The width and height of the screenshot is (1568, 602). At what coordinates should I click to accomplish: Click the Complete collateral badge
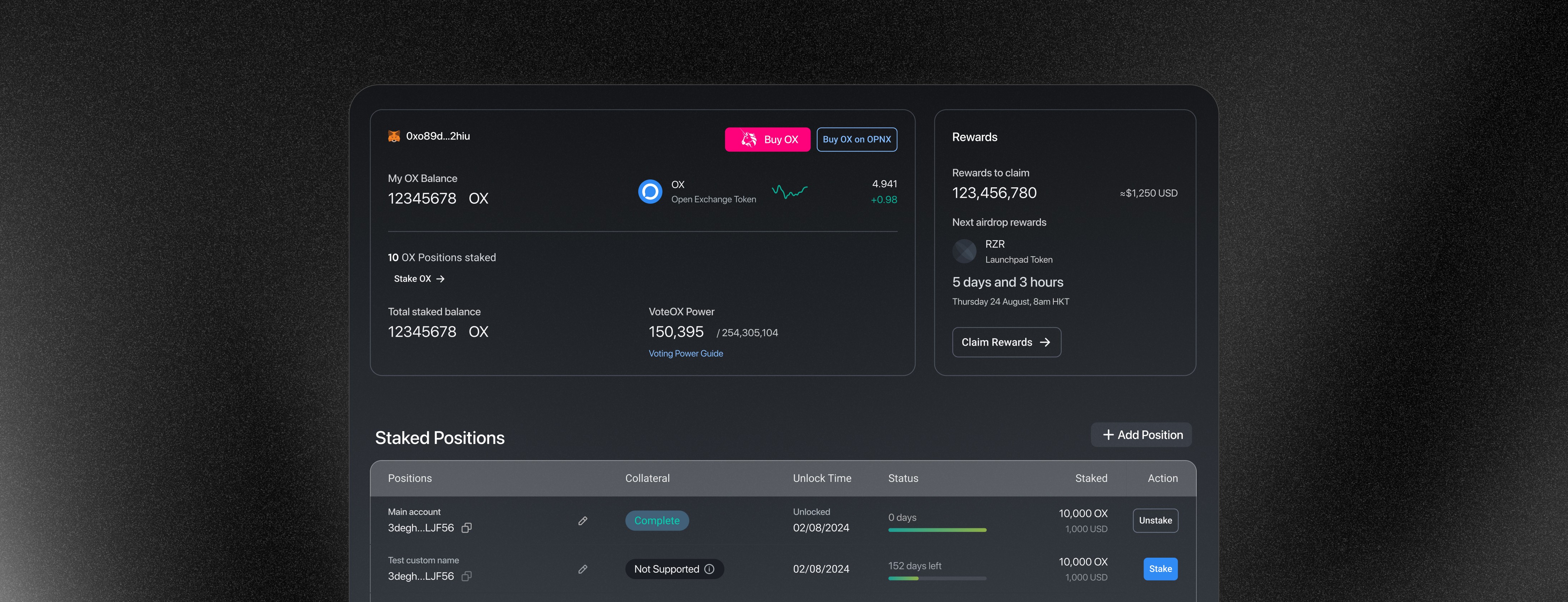tap(657, 521)
